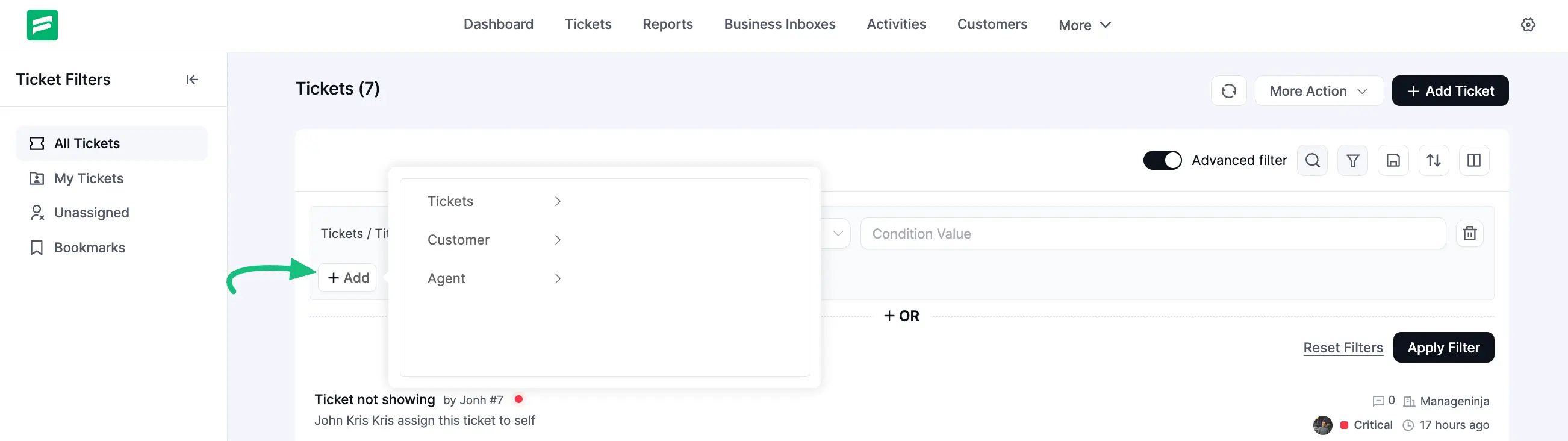Open the Business Inboxes menu
Screen dimensions: 1568x441
tap(779, 24)
